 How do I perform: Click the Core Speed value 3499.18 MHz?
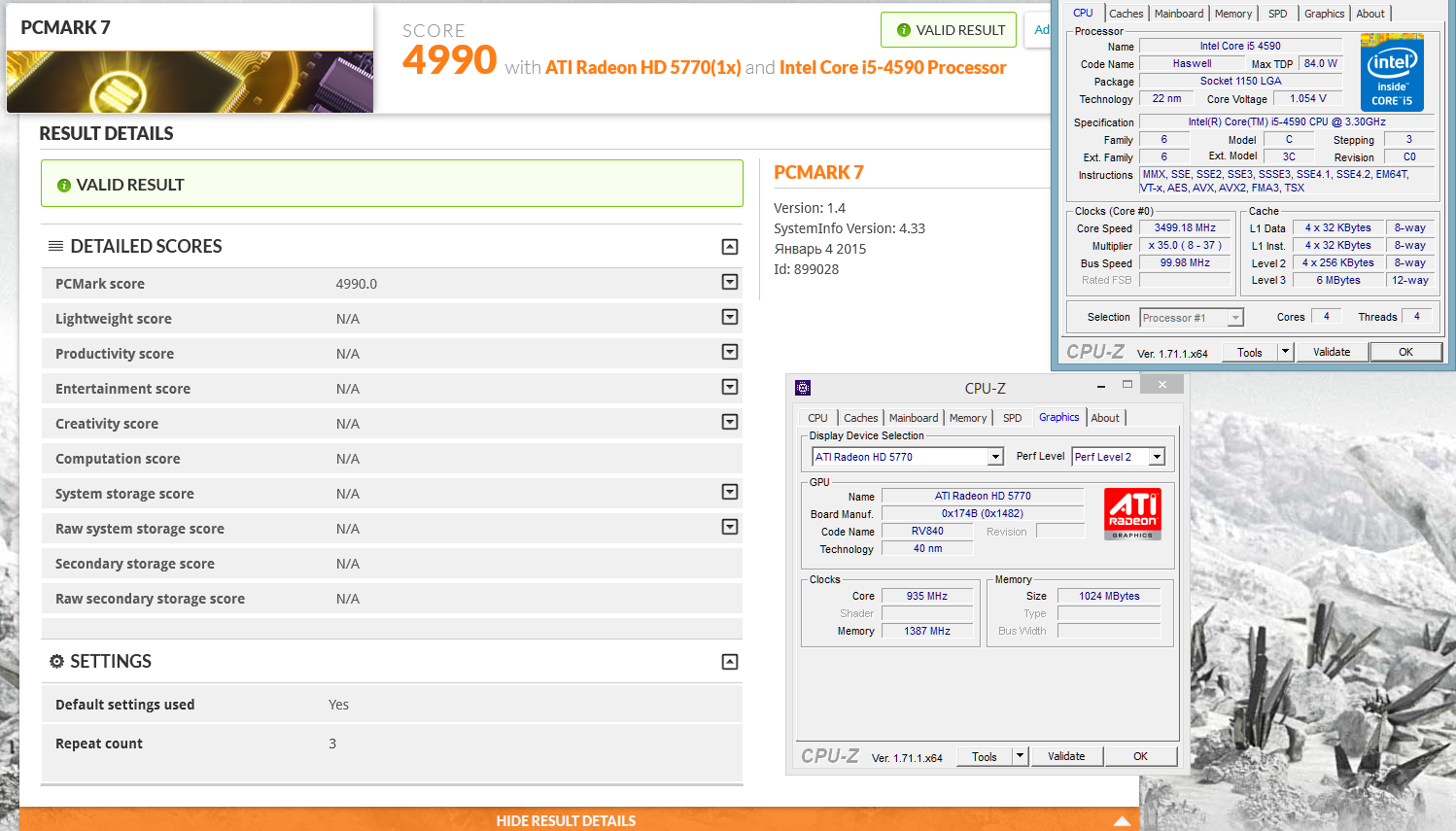(1185, 227)
